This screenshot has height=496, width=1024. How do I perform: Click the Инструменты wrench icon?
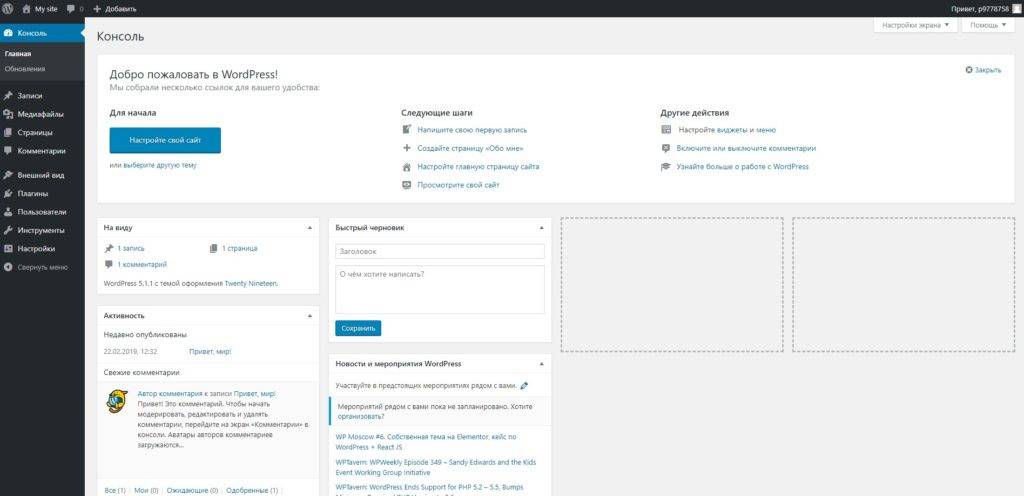[x=8, y=230]
